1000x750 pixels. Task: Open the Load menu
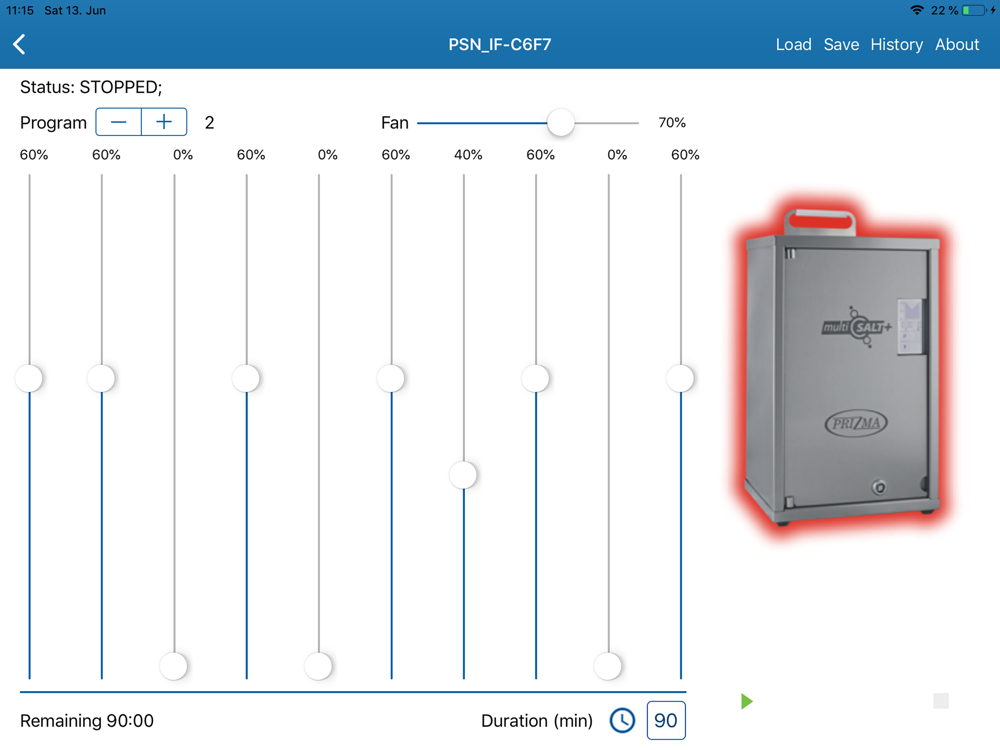[793, 45]
